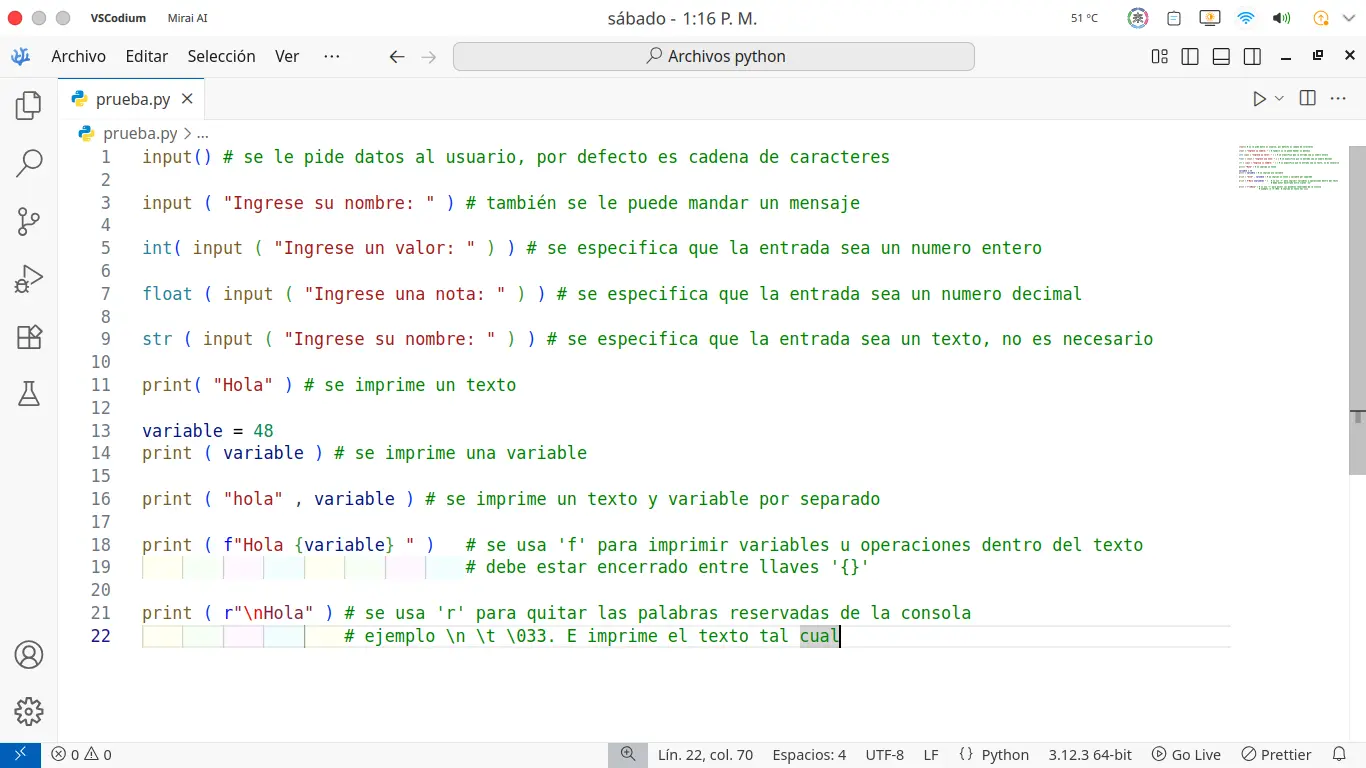Click the Wi-Fi icon in system tray

pyautogui.click(x=1245, y=18)
